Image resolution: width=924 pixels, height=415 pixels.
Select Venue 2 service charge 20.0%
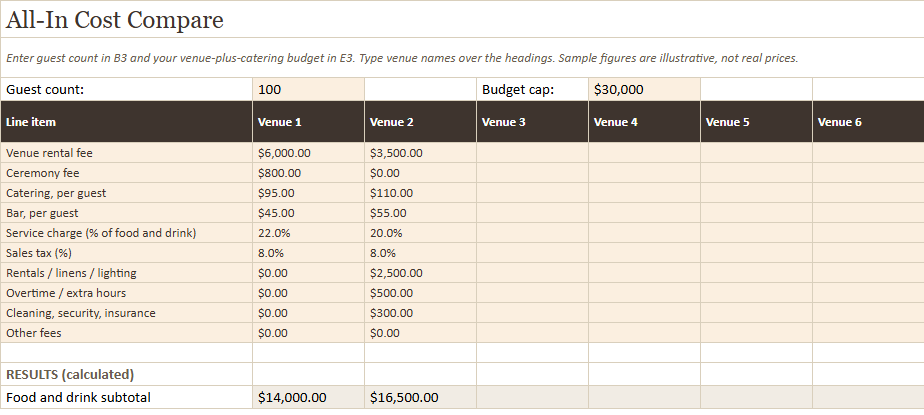[420, 233]
